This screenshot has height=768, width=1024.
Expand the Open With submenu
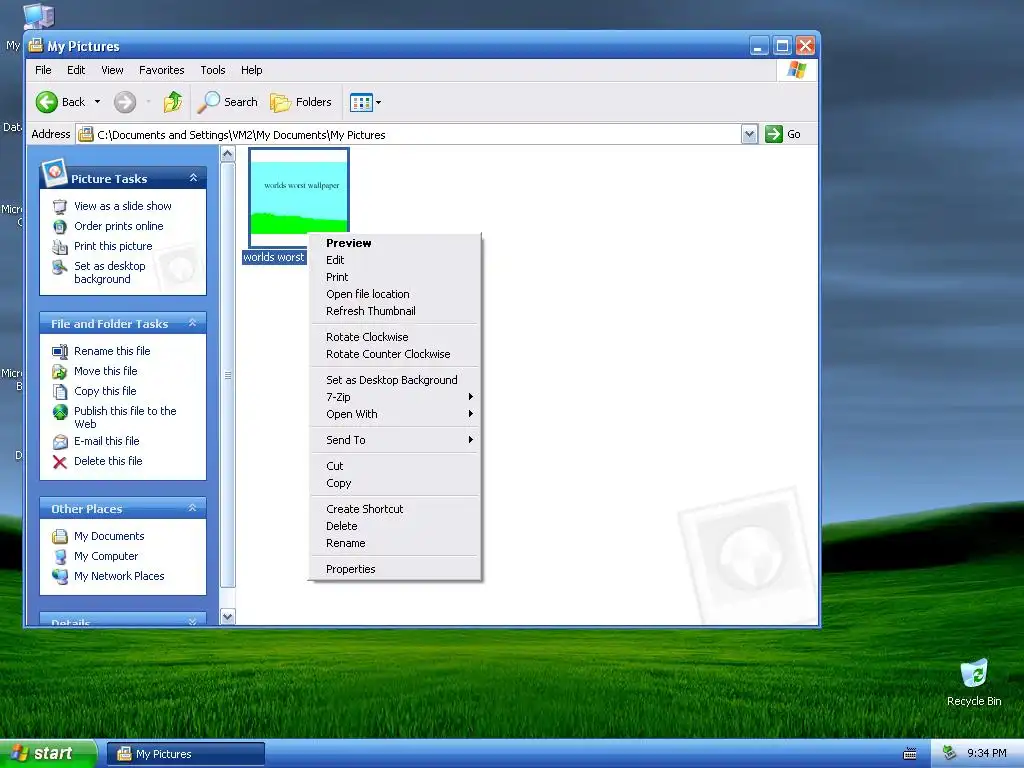coord(394,414)
